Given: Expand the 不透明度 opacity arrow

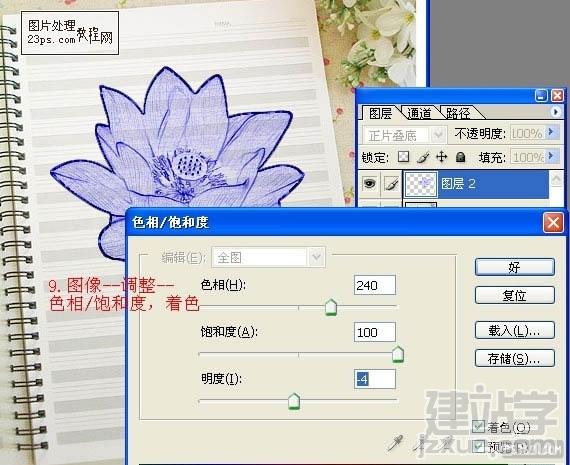Looking at the screenshot, I should (551, 132).
